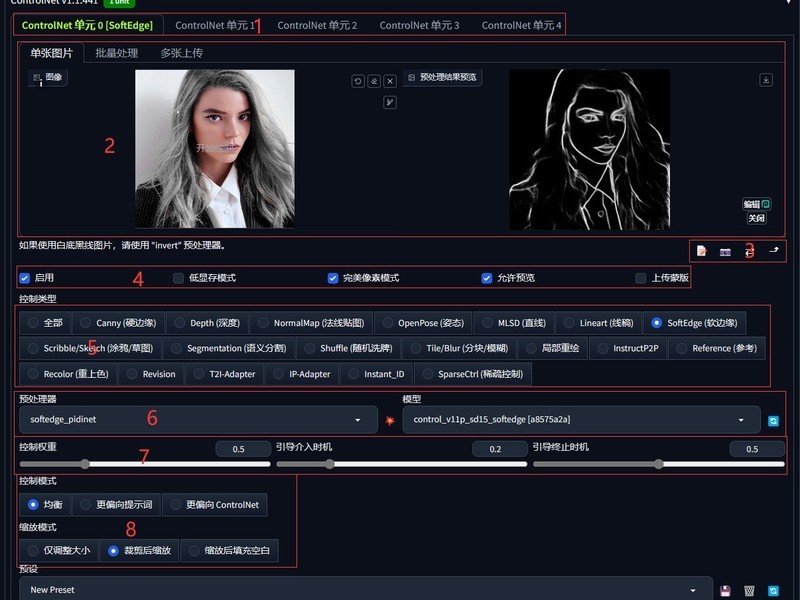The width and height of the screenshot is (800, 600).
Task: Open the 模型 dropdown showing control_v11p_sd15_softedge
Action: [x=582, y=420]
